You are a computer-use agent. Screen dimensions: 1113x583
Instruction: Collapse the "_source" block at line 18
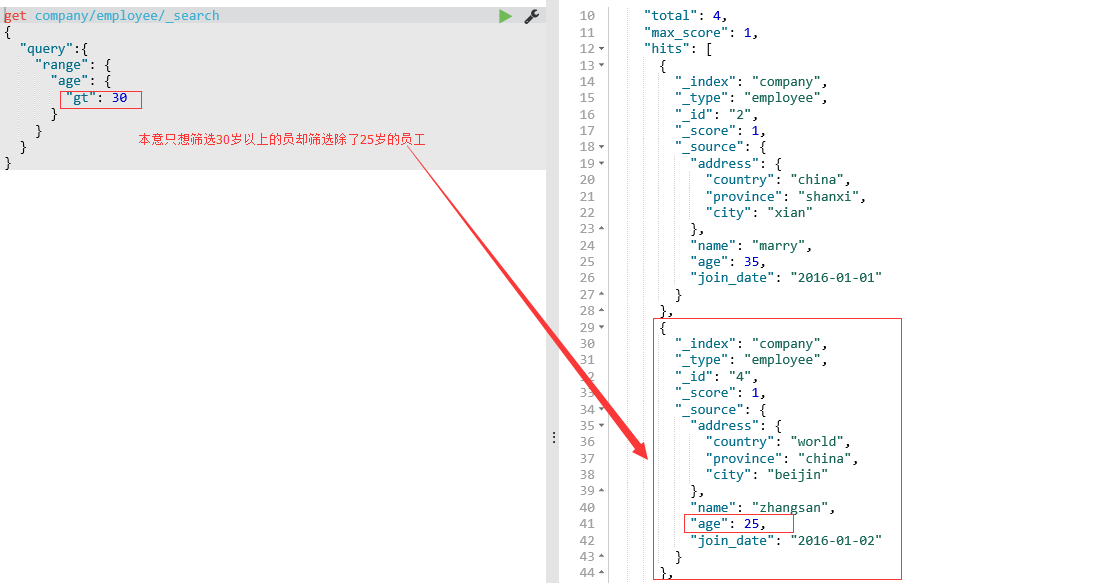[x=602, y=147]
